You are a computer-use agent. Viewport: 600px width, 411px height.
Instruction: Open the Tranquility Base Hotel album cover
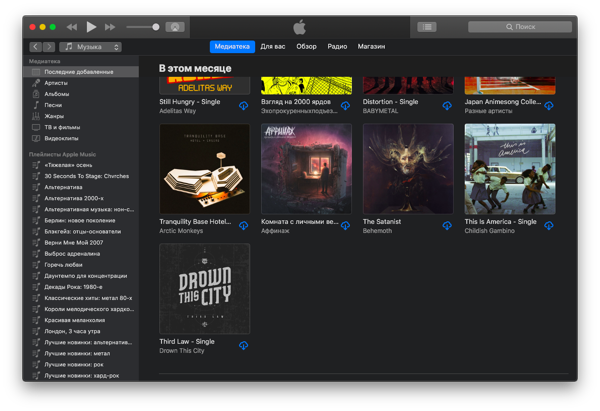point(205,169)
